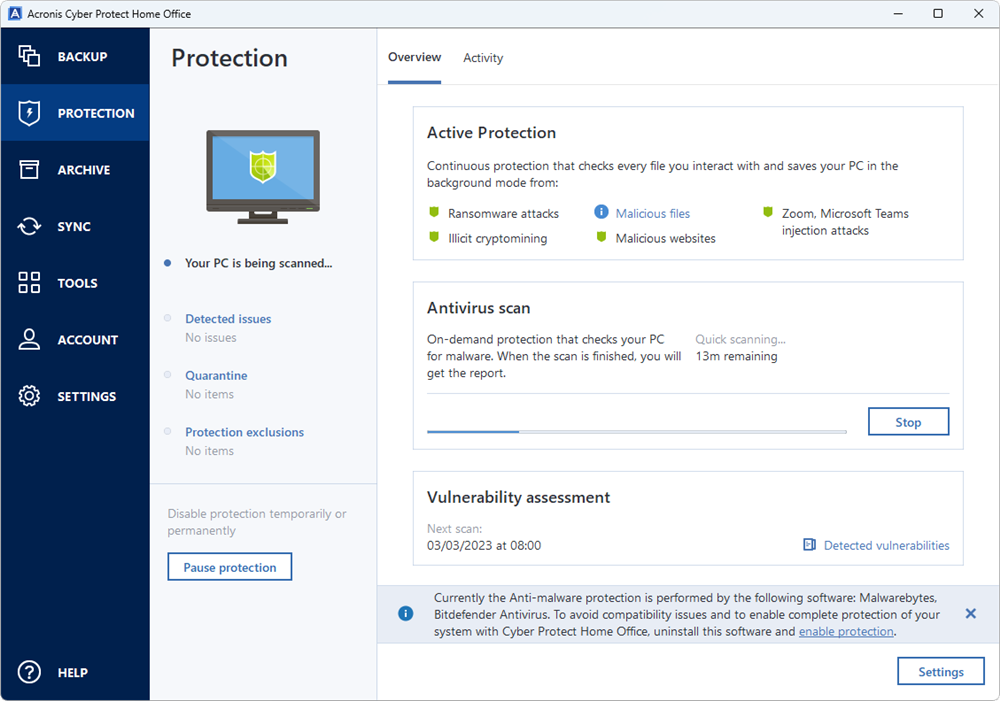Open the Settings gear icon in sidebar

tap(29, 396)
